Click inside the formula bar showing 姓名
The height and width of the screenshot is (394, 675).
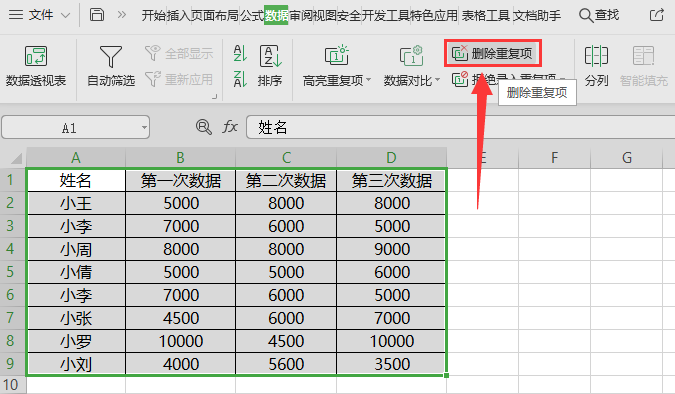pos(461,127)
